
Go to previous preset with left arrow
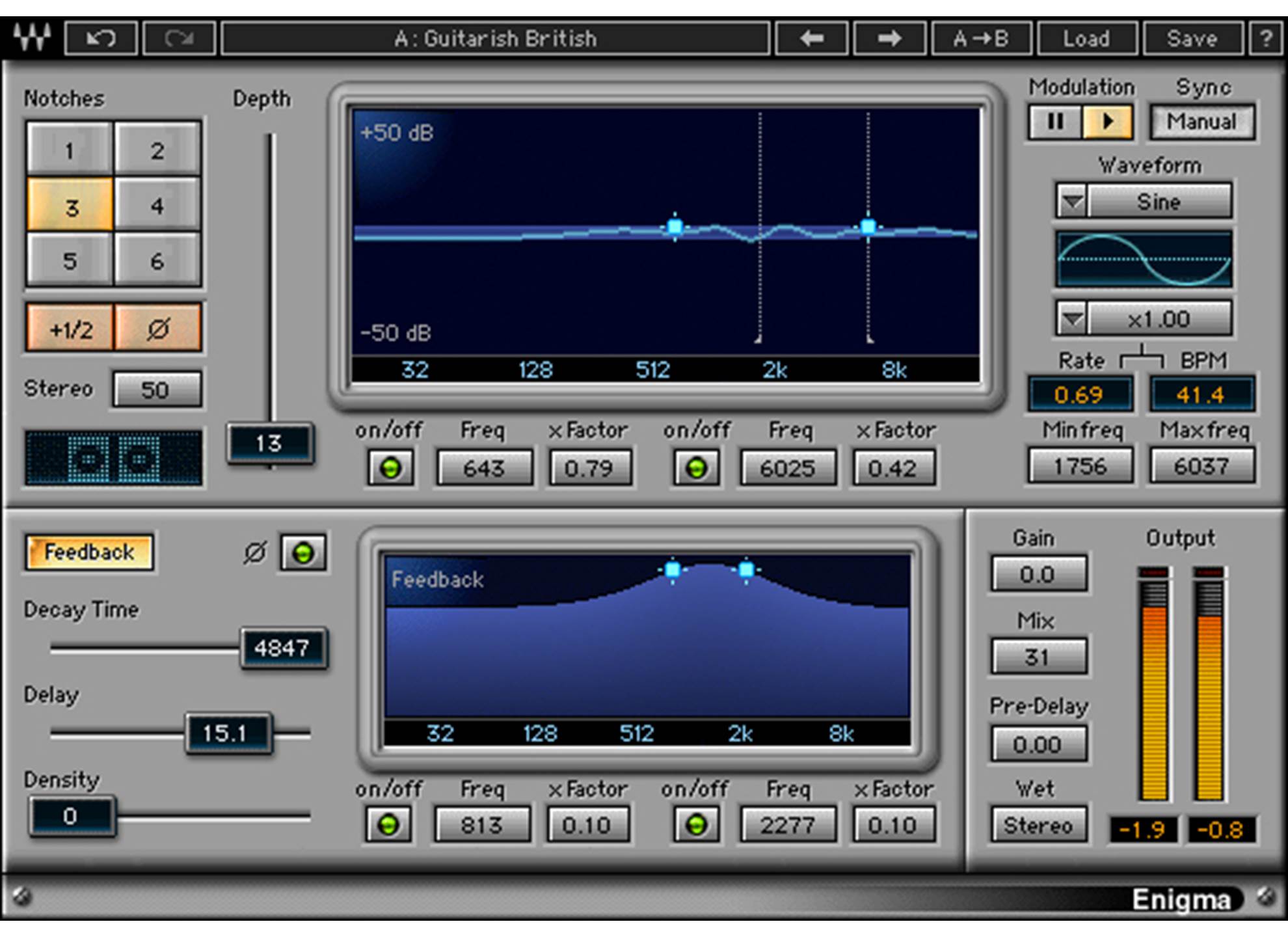(x=814, y=38)
